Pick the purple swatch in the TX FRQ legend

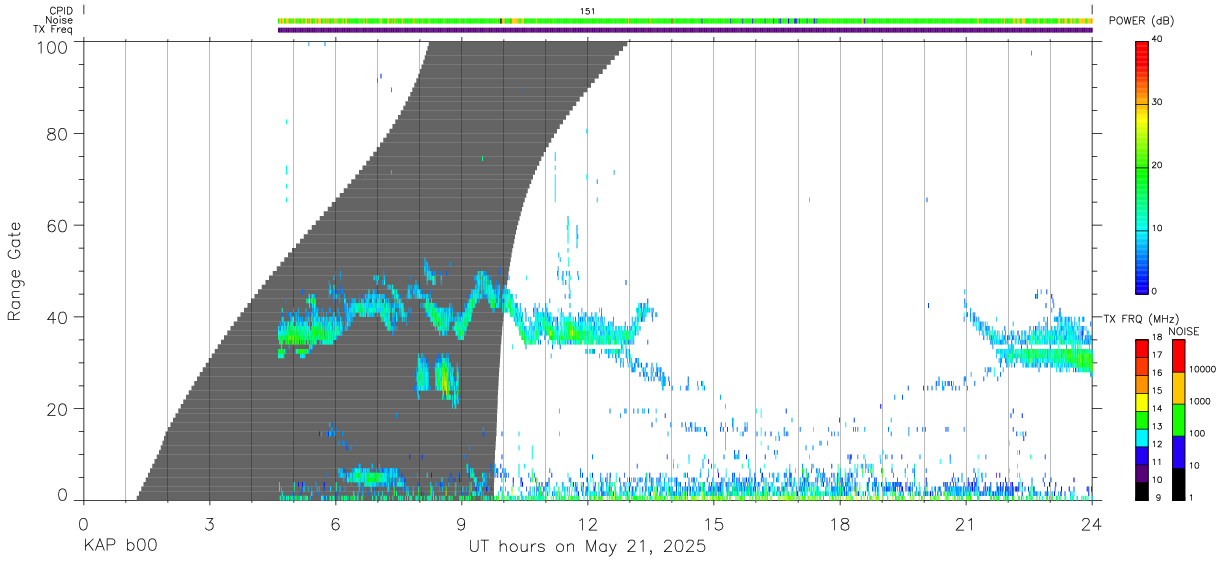coord(1143,473)
